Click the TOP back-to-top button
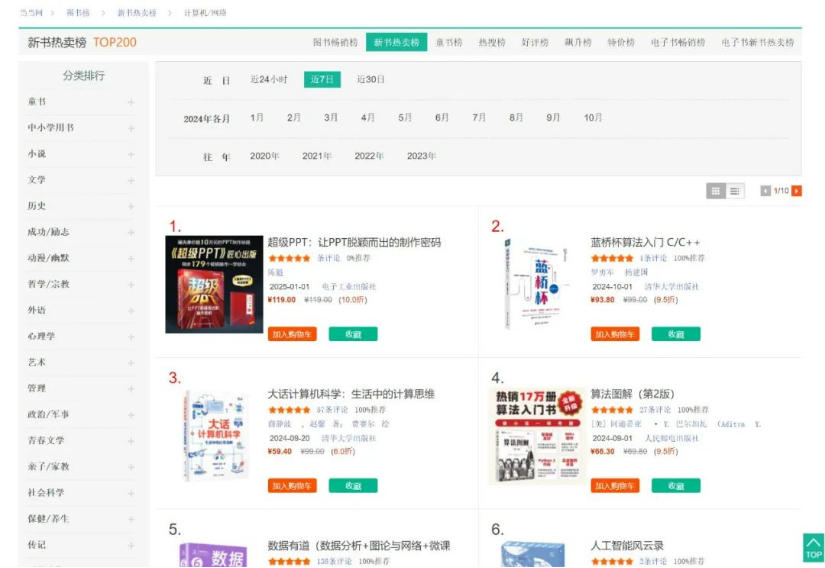825x568 pixels. 813,547
